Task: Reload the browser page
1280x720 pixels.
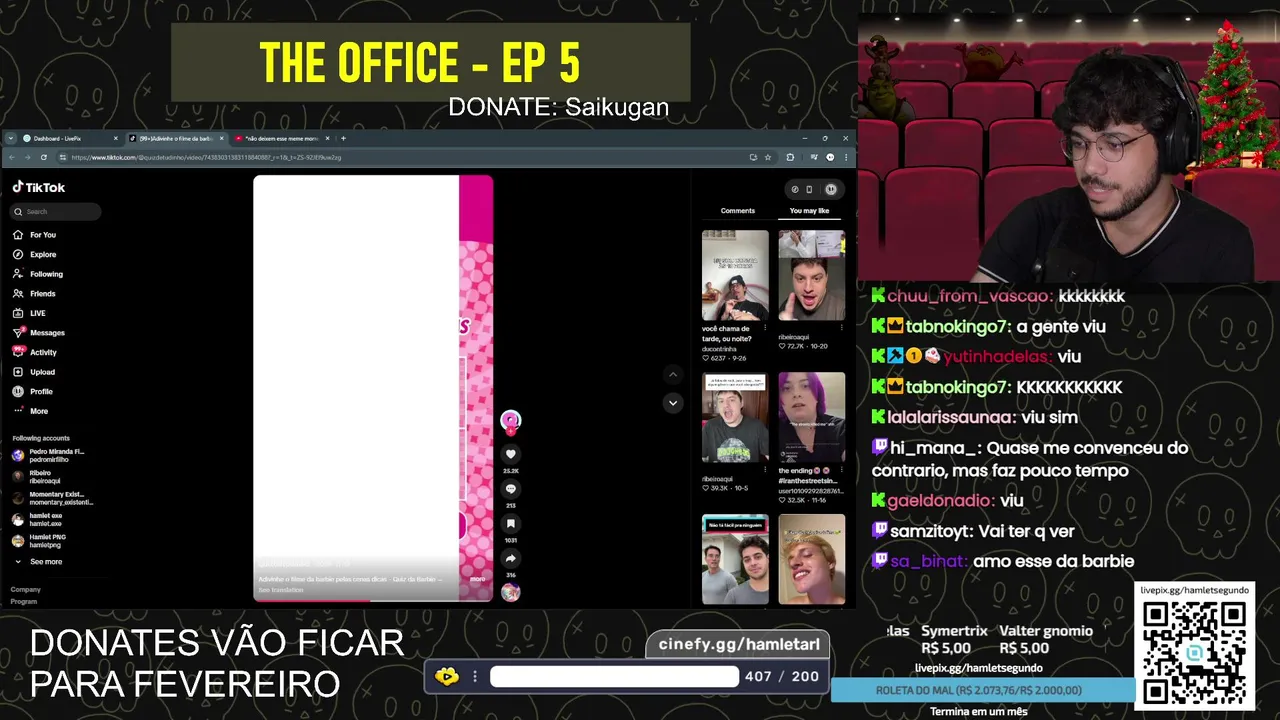Action: pyautogui.click(x=43, y=157)
